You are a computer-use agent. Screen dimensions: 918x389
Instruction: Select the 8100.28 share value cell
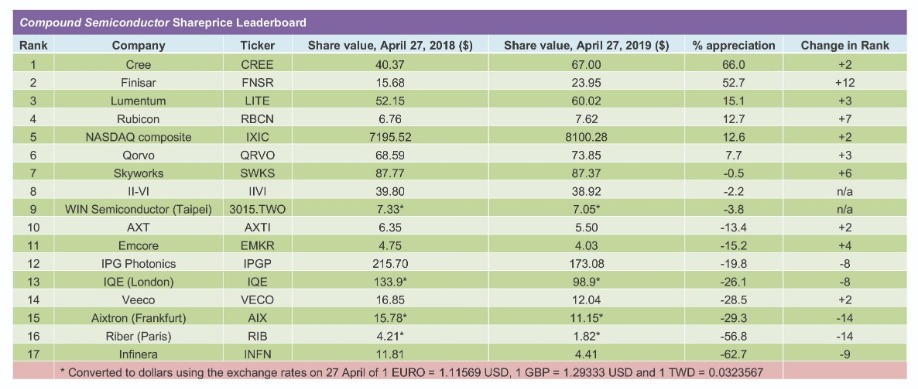tap(585, 137)
